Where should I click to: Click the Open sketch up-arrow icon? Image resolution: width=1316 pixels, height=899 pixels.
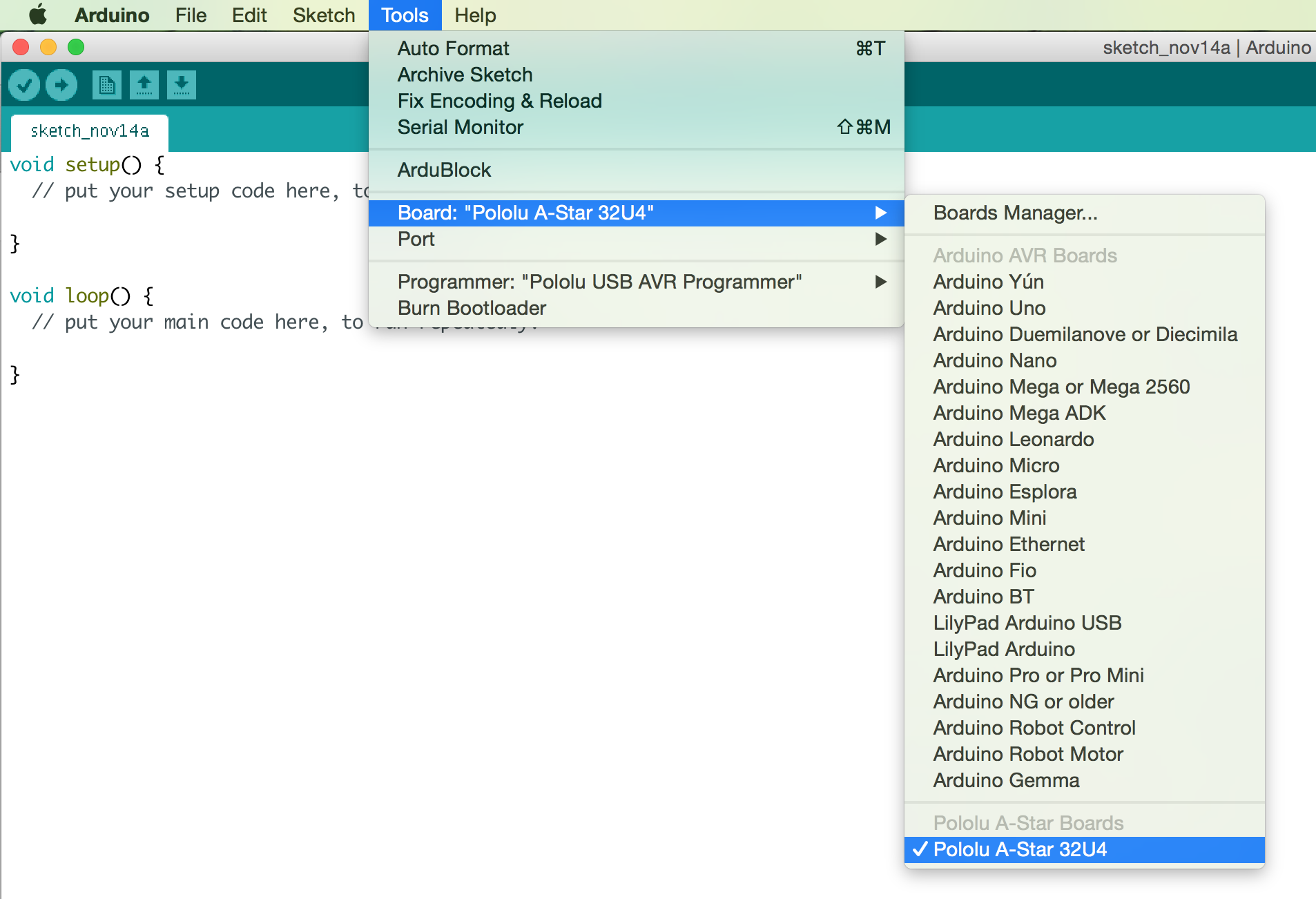(144, 85)
